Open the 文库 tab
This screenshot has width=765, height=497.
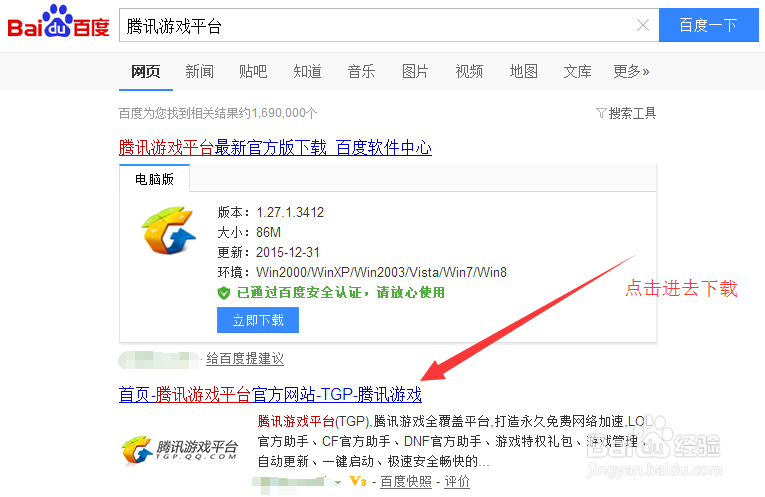tap(577, 72)
